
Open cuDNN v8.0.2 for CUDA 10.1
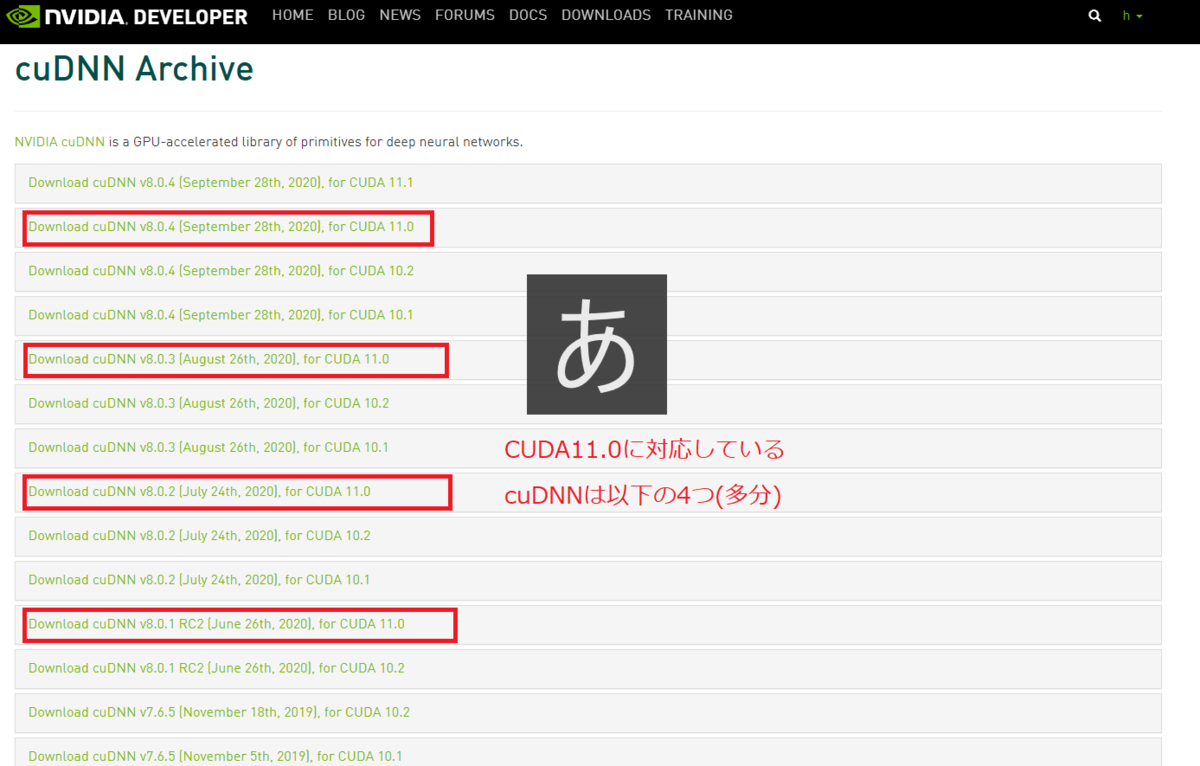tap(588, 579)
